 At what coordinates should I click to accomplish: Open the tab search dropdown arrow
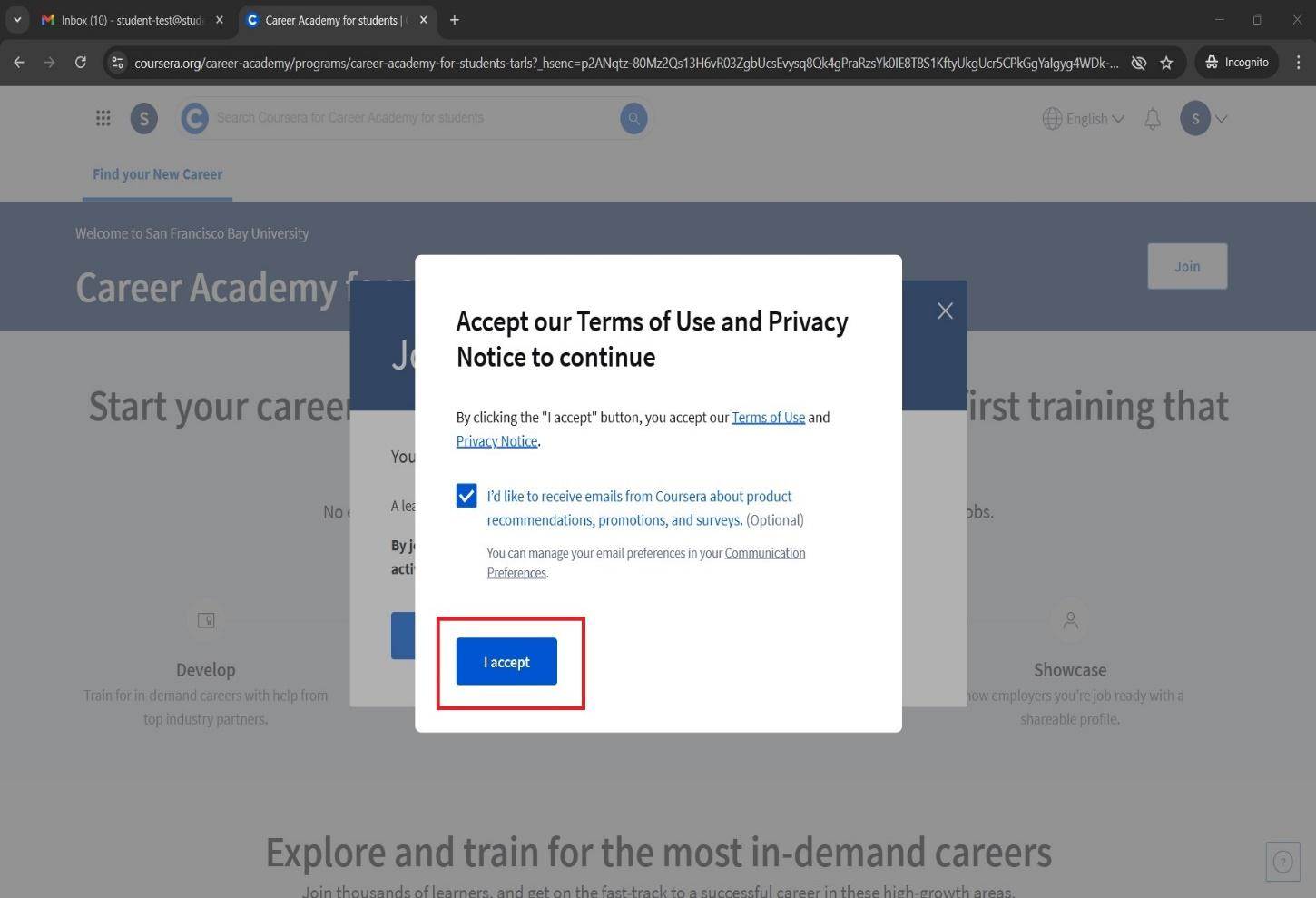click(16, 20)
